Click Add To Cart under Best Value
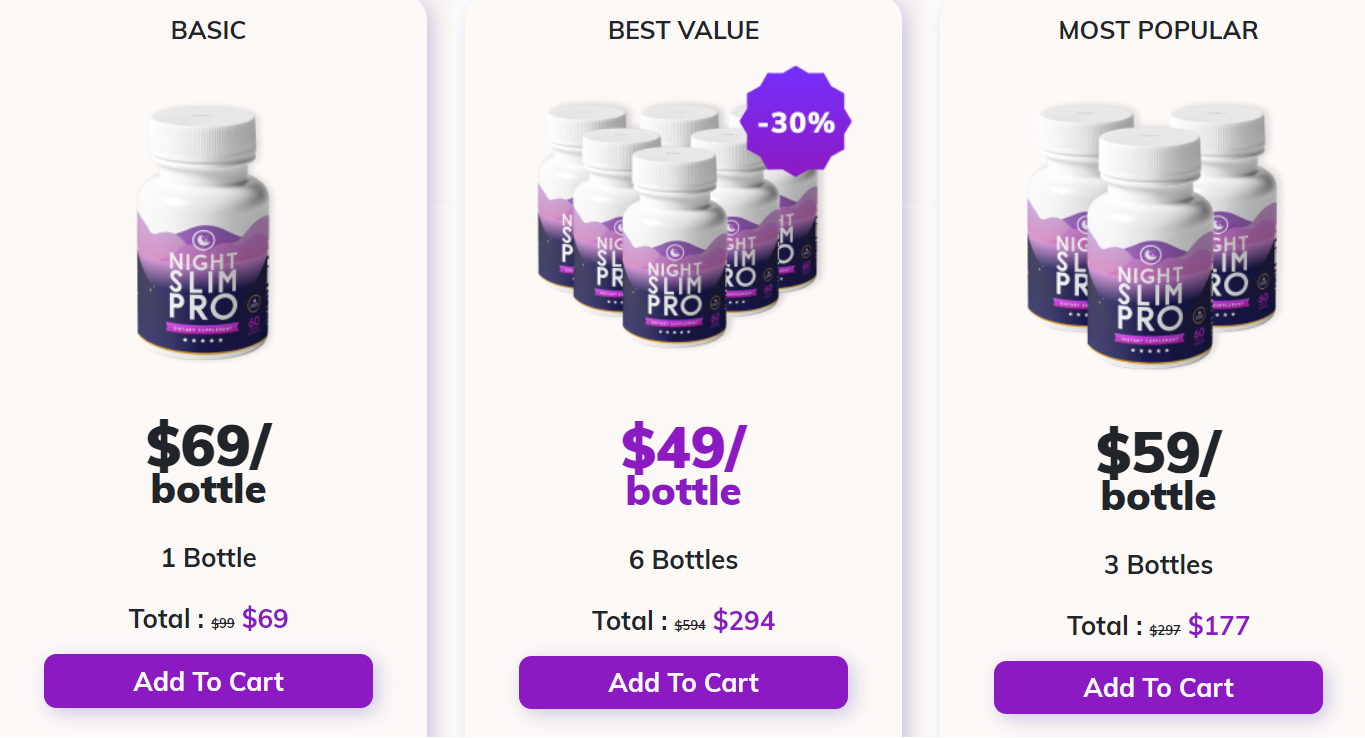Image resolution: width=1365 pixels, height=738 pixels. click(683, 683)
